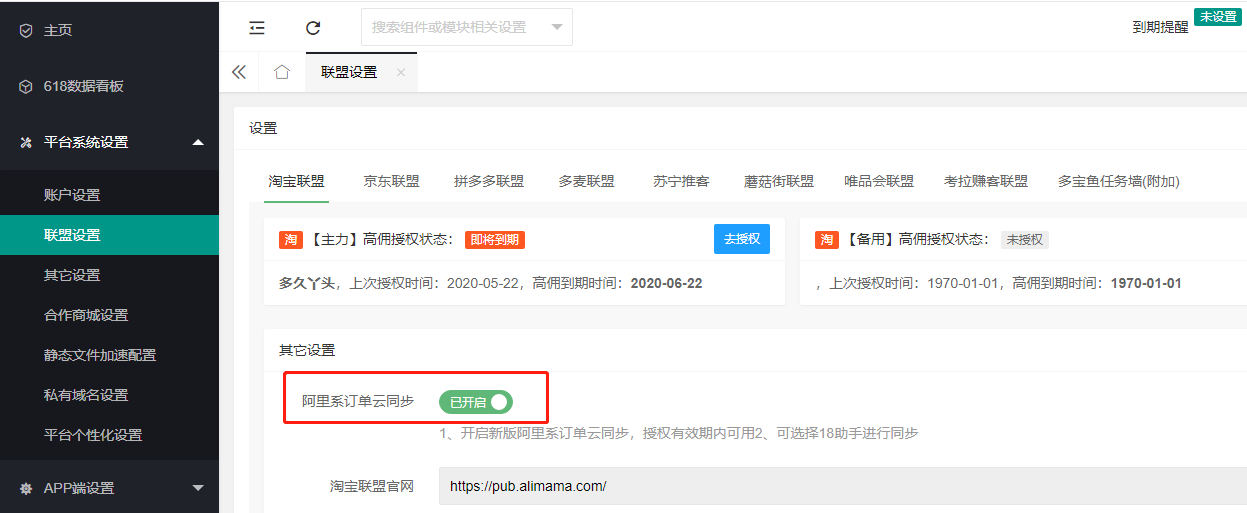Switch to 京东联盟 tab

(x=392, y=181)
